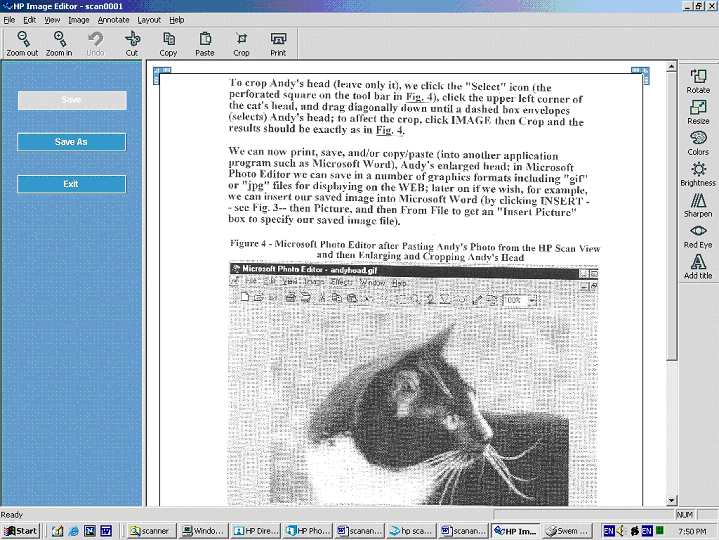719x540 pixels.
Task: Apply the Sharpen tool
Action: pyautogui.click(x=698, y=205)
